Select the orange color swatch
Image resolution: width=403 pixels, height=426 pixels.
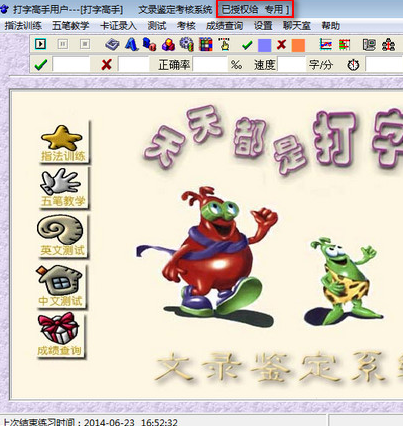[x=298, y=45]
